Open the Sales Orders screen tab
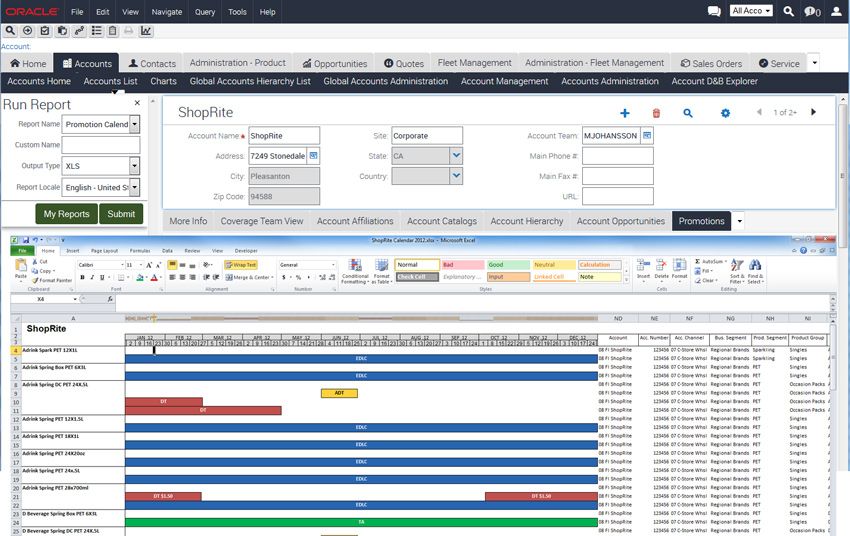 (711, 63)
